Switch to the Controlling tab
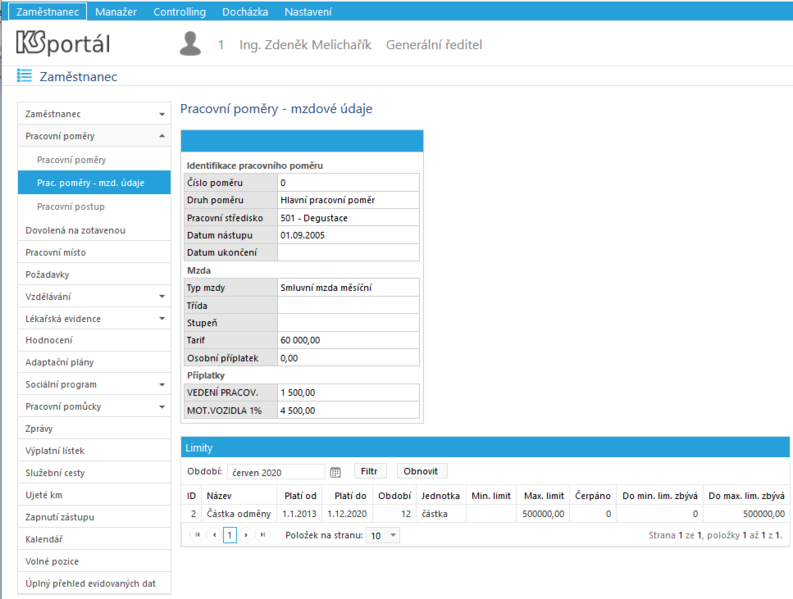The width and height of the screenshot is (793, 599). pyautogui.click(x=180, y=12)
